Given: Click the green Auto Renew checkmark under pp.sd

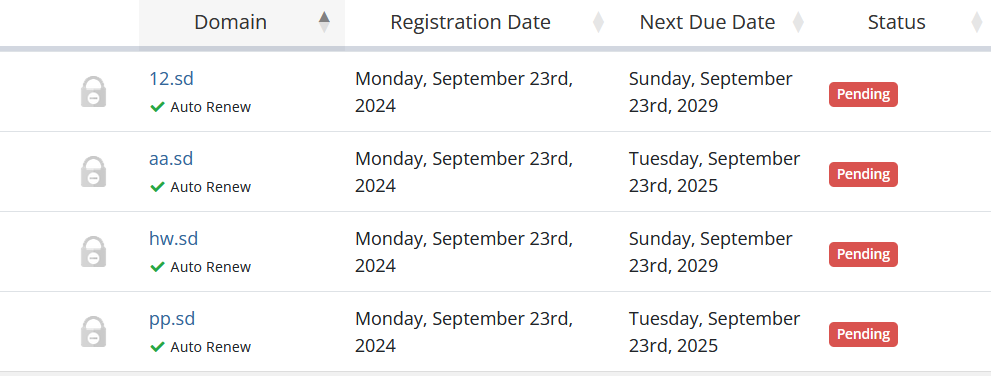Looking at the screenshot, I should (x=157, y=347).
